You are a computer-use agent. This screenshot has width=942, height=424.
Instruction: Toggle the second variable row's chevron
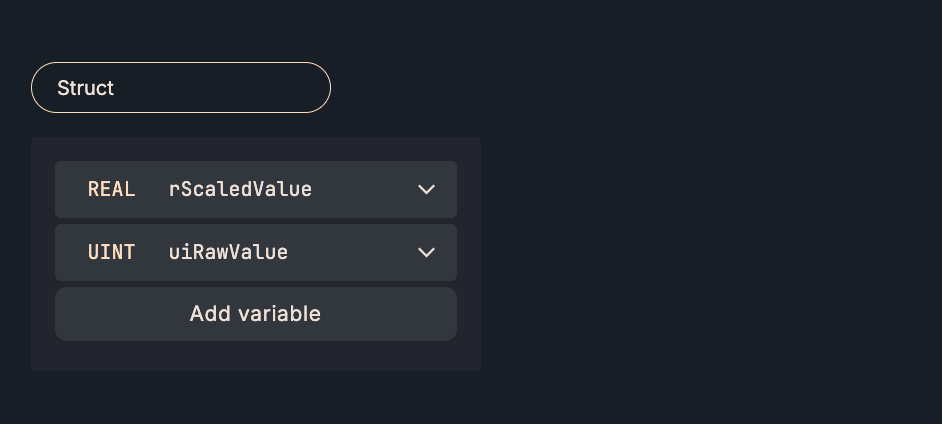[426, 252]
